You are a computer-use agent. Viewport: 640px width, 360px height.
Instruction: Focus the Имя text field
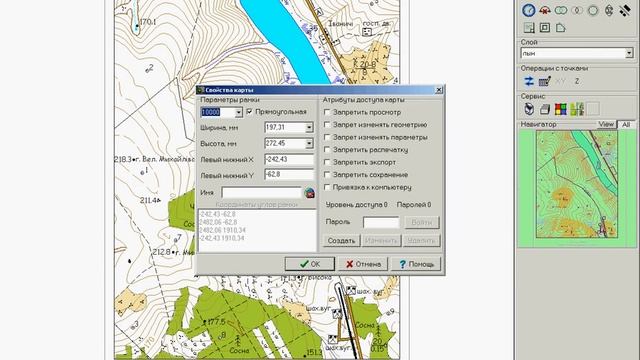[262, 192]
